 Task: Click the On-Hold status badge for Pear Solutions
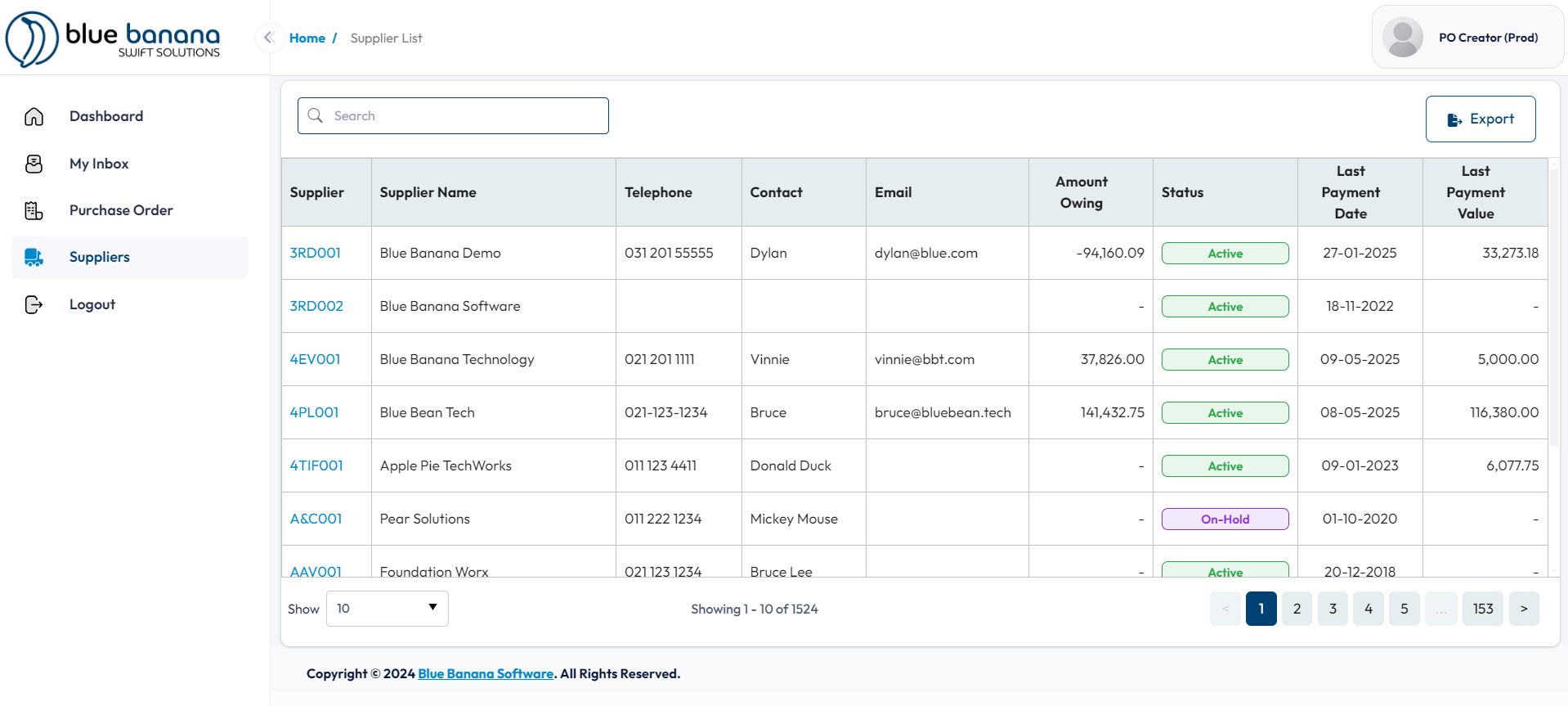1225,519
